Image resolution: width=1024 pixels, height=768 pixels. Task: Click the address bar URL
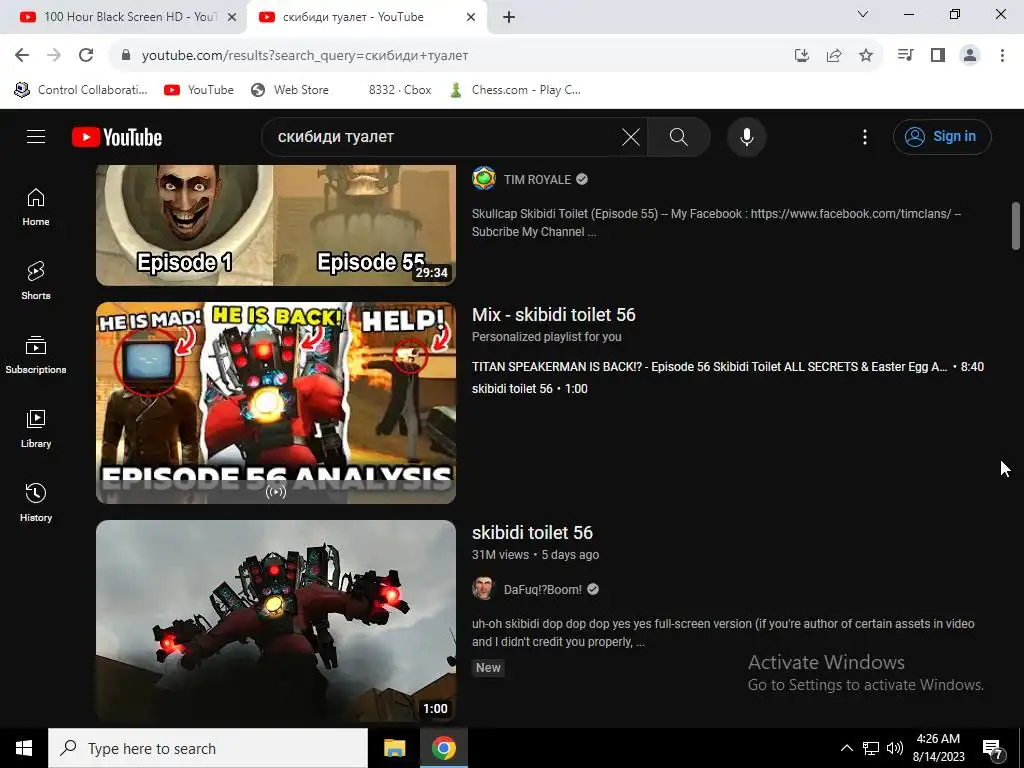304,56
